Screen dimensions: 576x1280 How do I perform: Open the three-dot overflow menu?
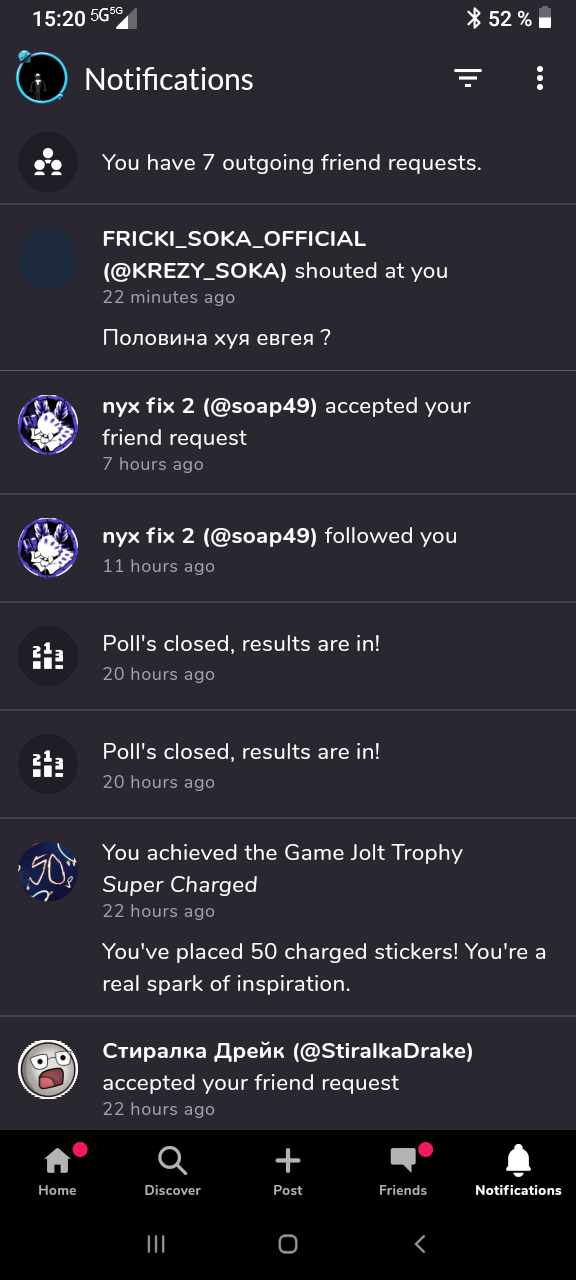pos(540,78)
